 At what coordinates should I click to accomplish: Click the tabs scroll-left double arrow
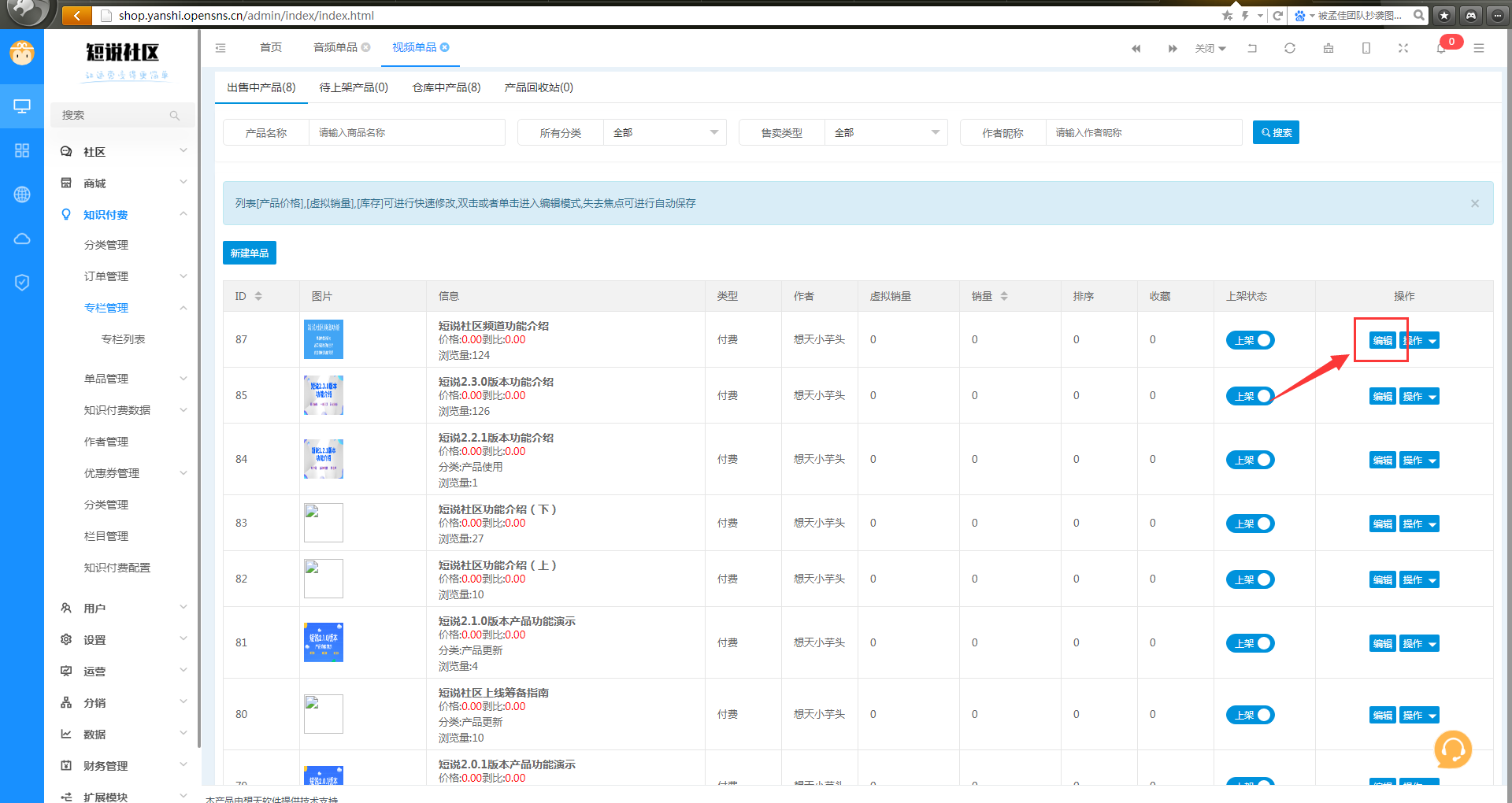(x=1136, y=49)
